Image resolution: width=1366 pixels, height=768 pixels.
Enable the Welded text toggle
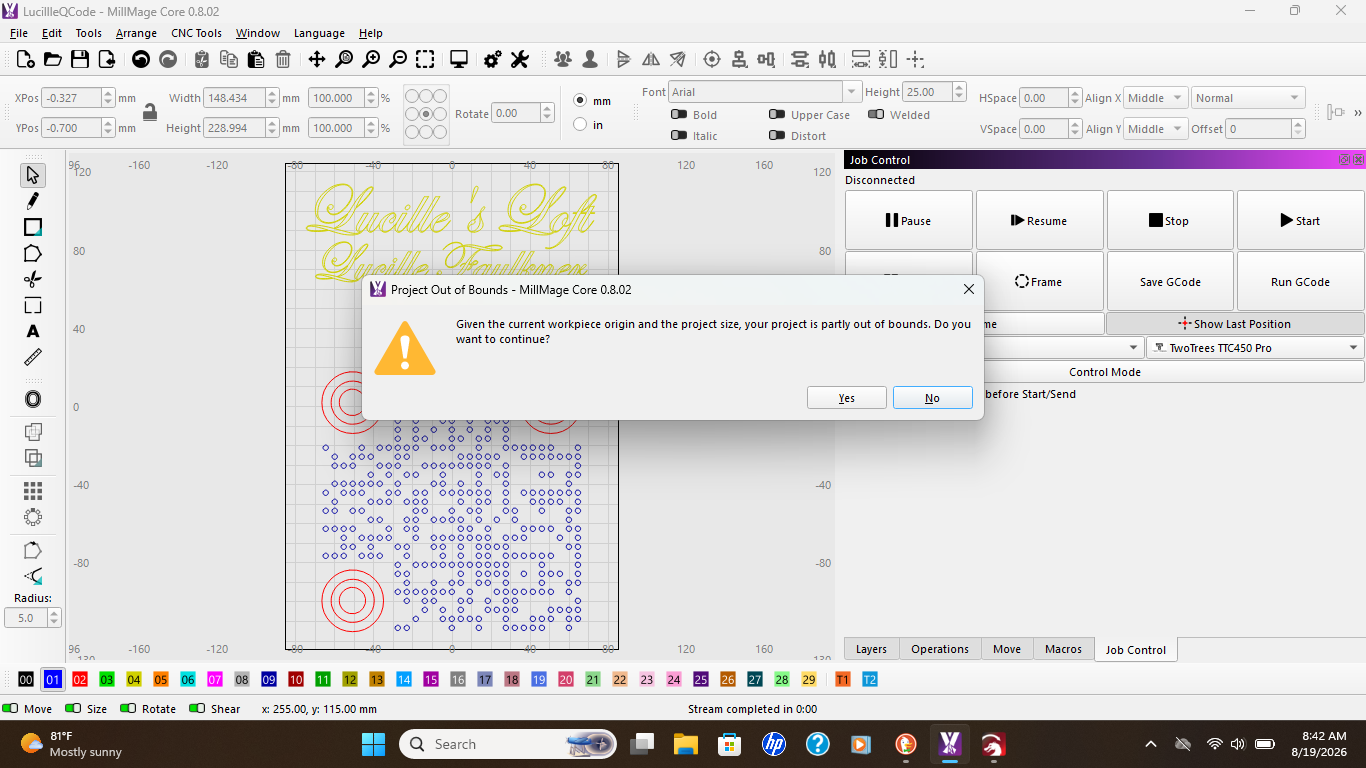(x=876, y=115)
